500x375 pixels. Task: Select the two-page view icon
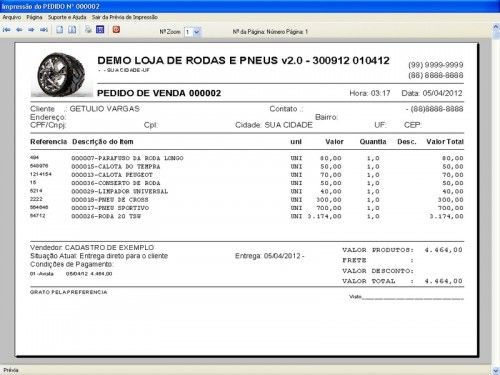[72, 30]
